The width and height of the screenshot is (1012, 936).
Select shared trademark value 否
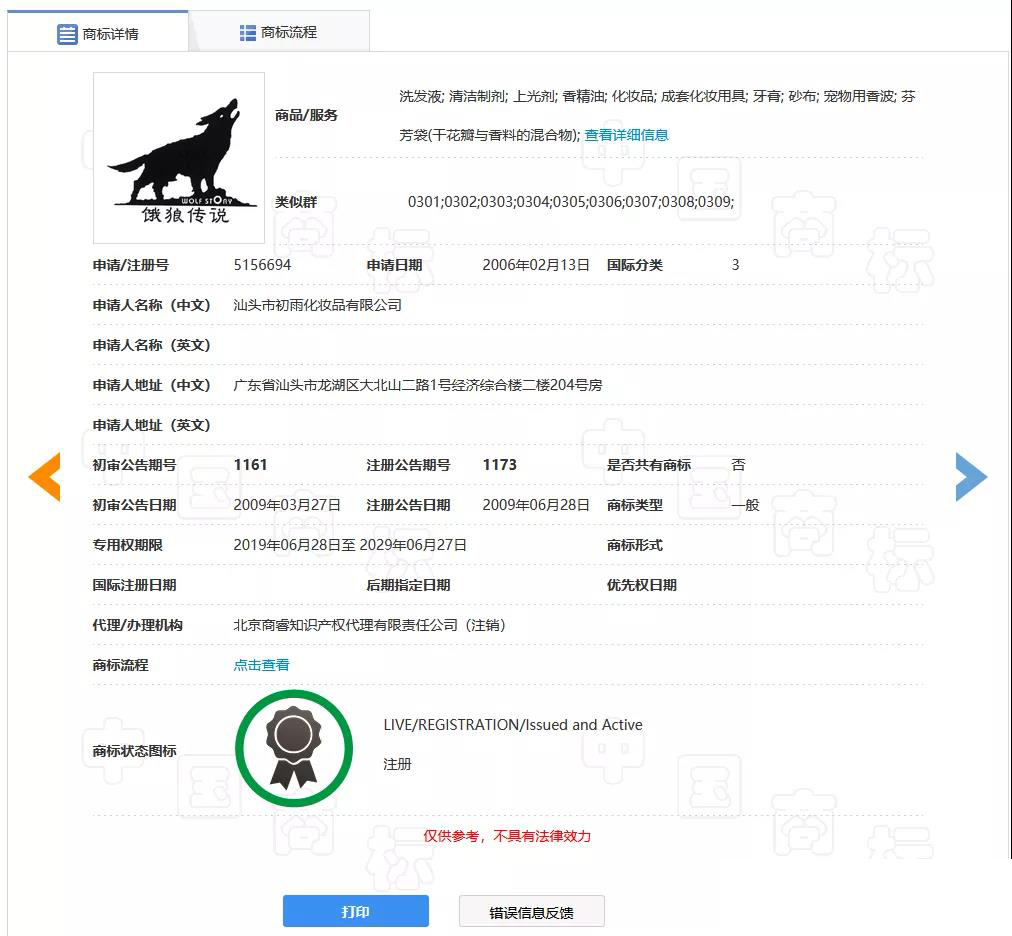pyautogui.click(x=738, y=465)
